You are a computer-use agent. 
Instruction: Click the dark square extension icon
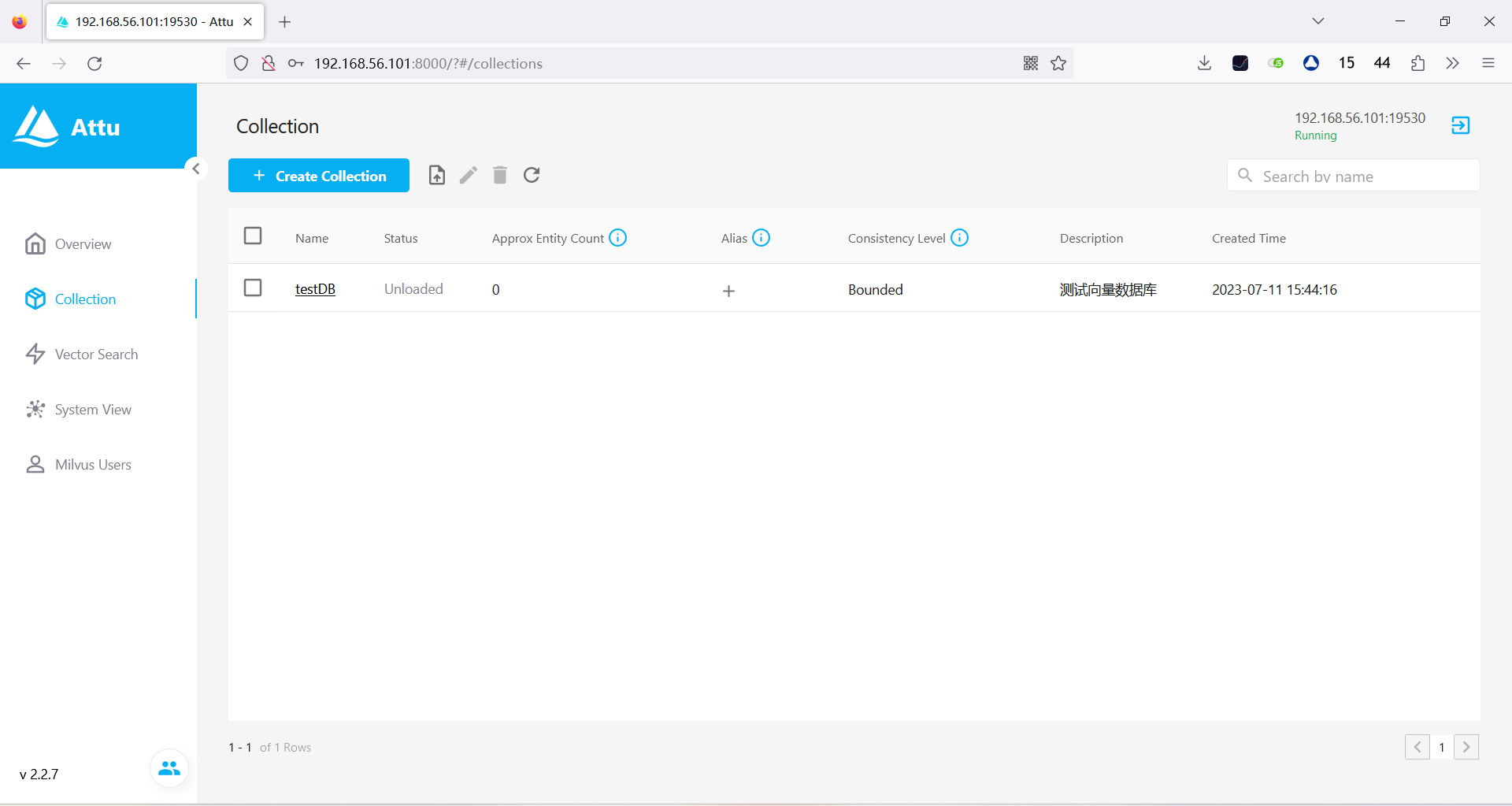click(x=1240, y=63)
